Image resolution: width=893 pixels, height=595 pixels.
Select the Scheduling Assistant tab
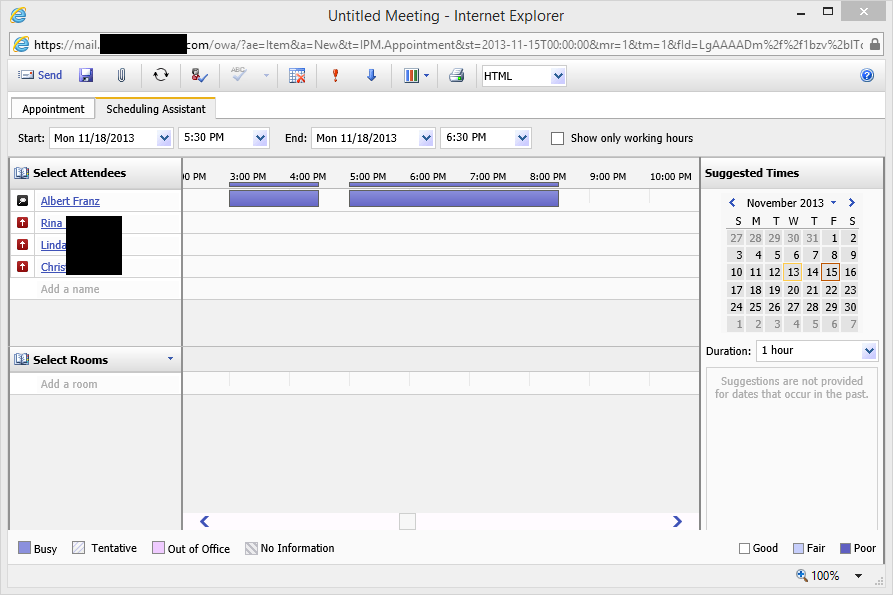[156, 109]
